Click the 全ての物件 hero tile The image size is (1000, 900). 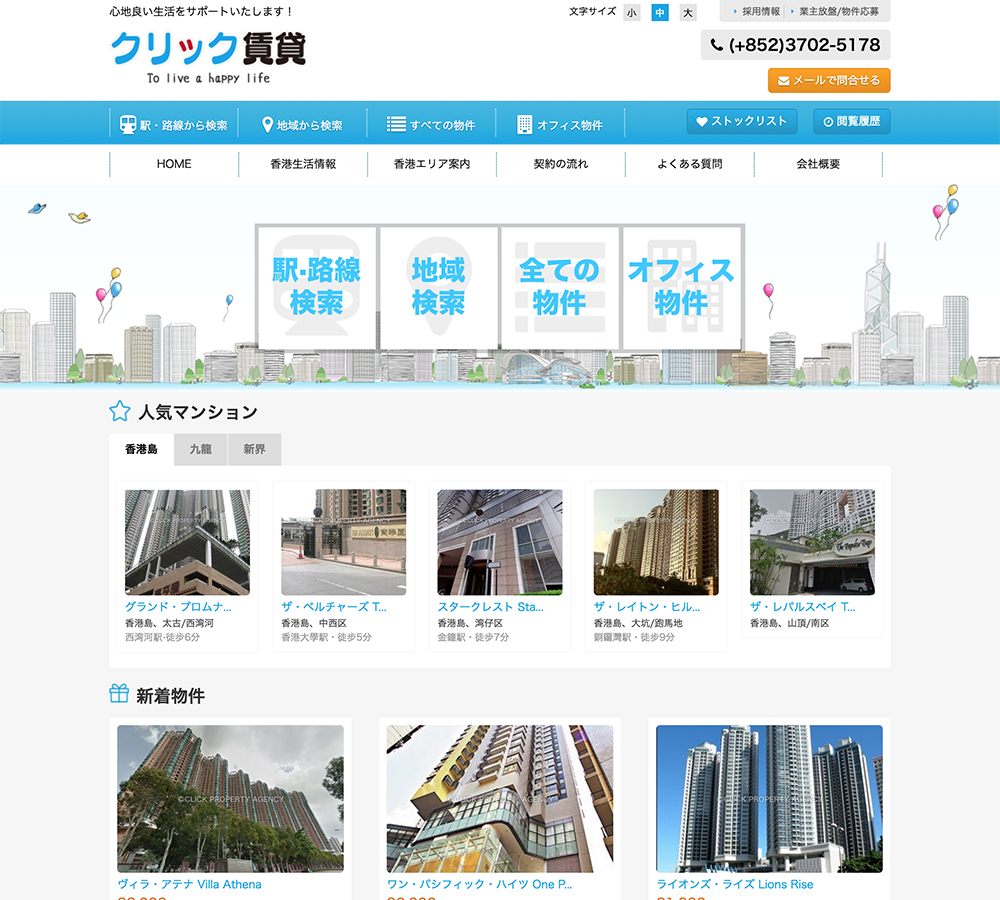[x=559, y=286]
